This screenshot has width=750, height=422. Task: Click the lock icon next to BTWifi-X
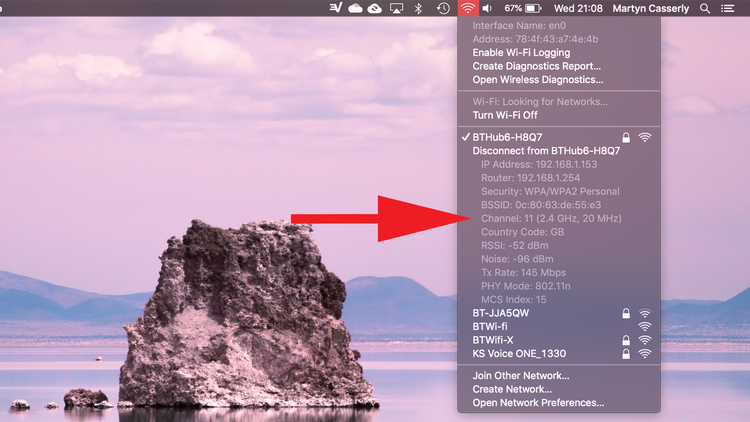click(626, 340)
